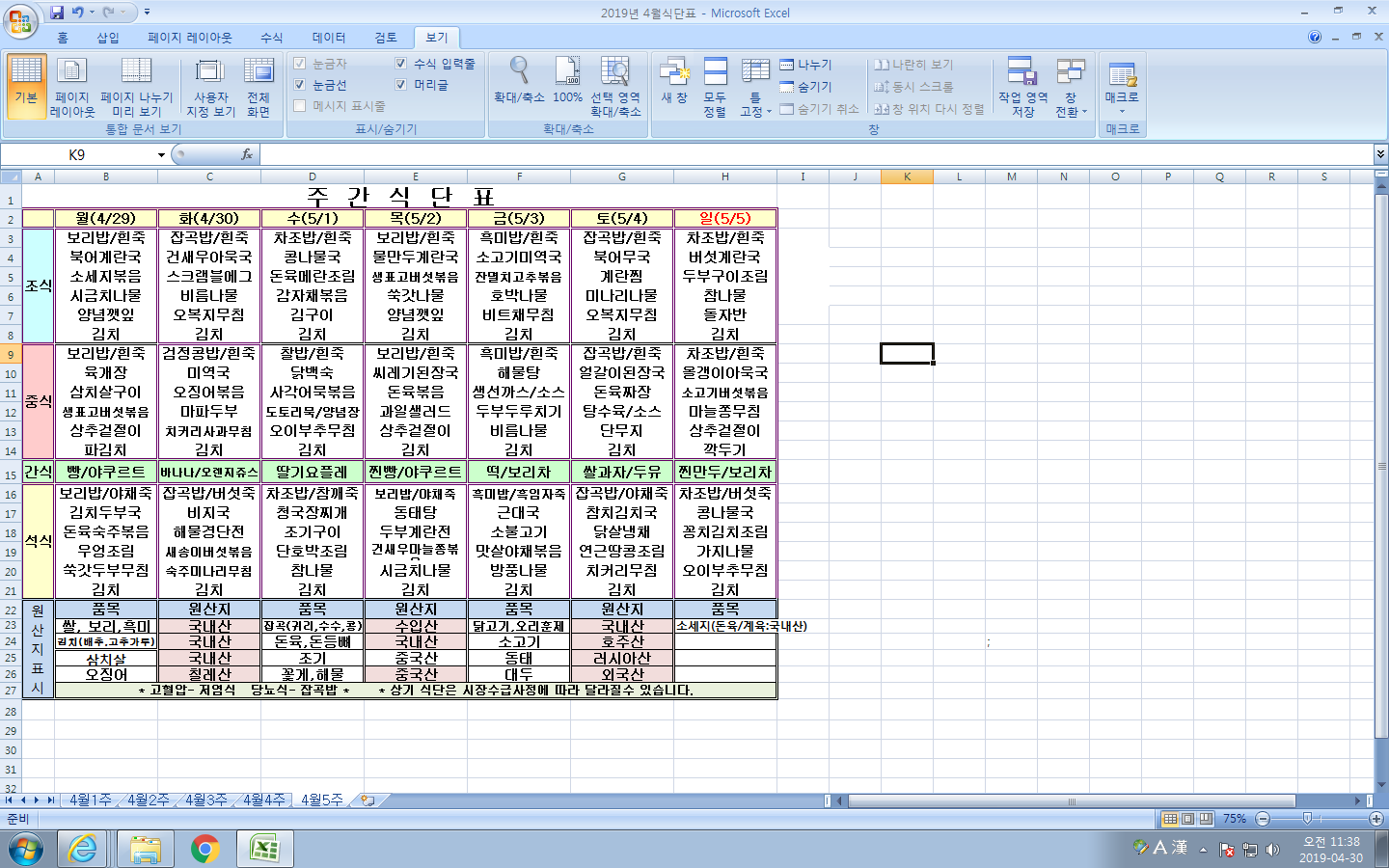Screen dimensions: 1389x868
Task: Uncheck the 수식 입력줄 checkbox
Action: [401, 64]
